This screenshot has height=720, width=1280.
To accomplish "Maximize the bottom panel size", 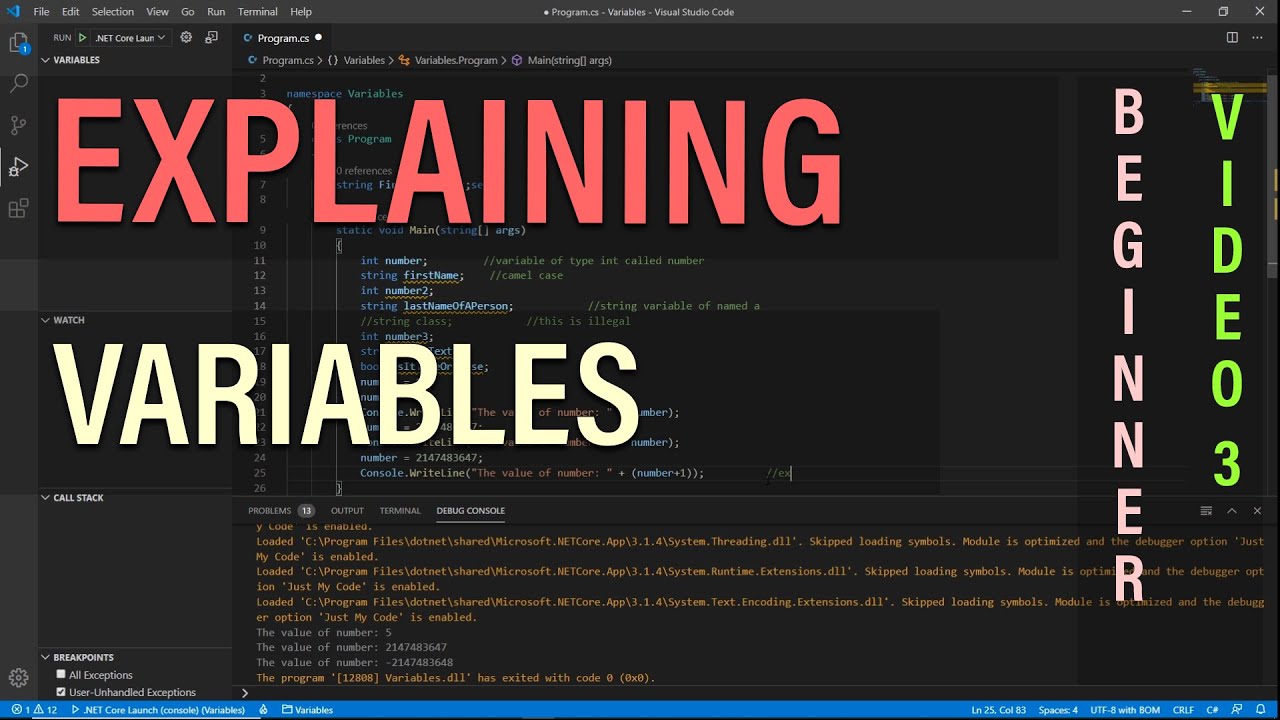I will pos(1232,511).
